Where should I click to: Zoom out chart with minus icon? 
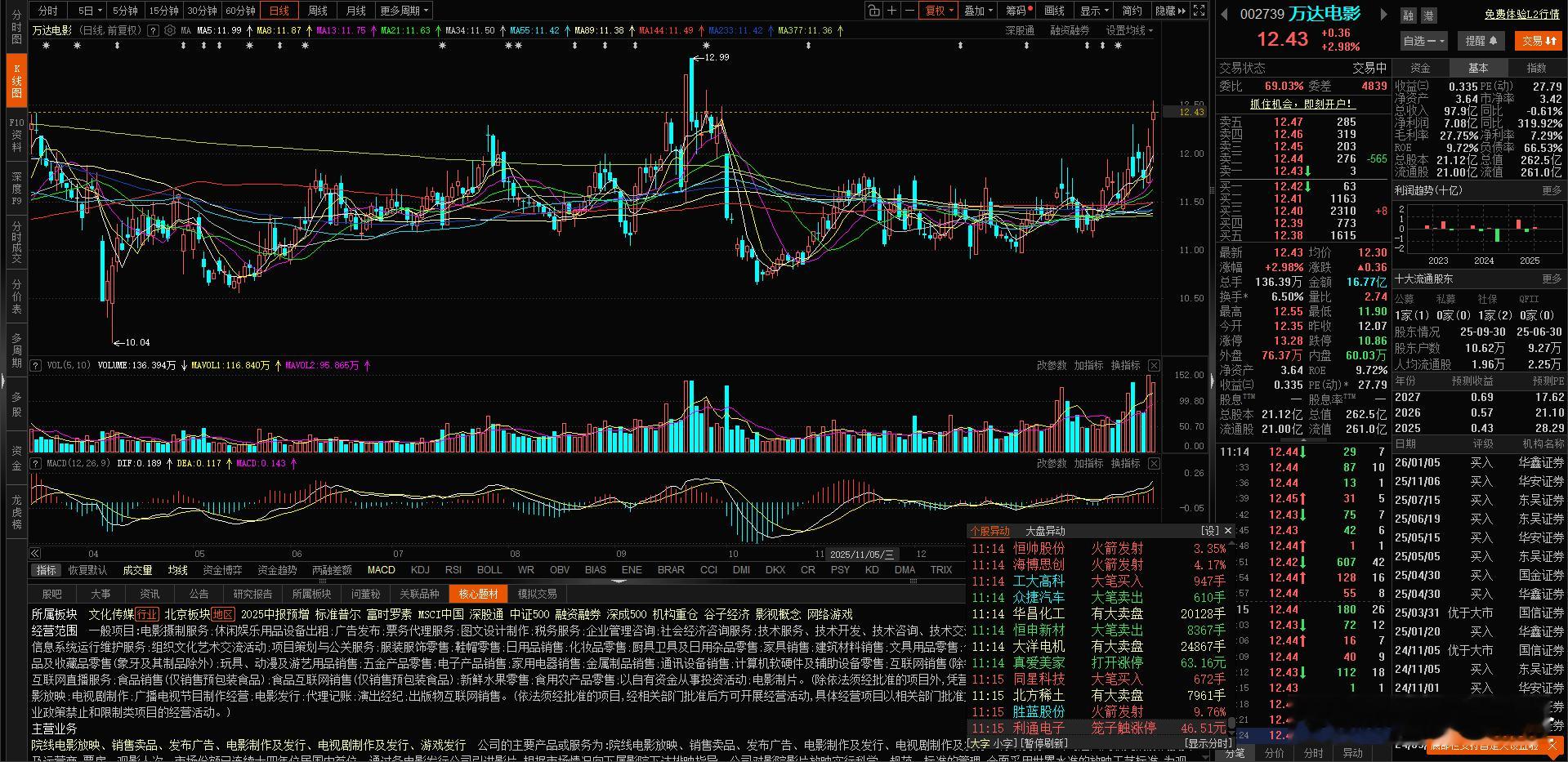coord(909,11)
